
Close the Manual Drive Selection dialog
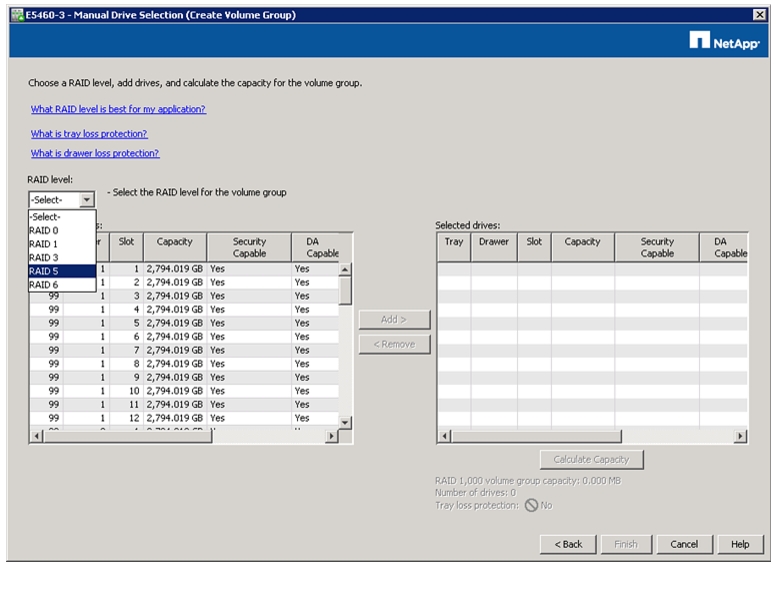tap(759, 15)
